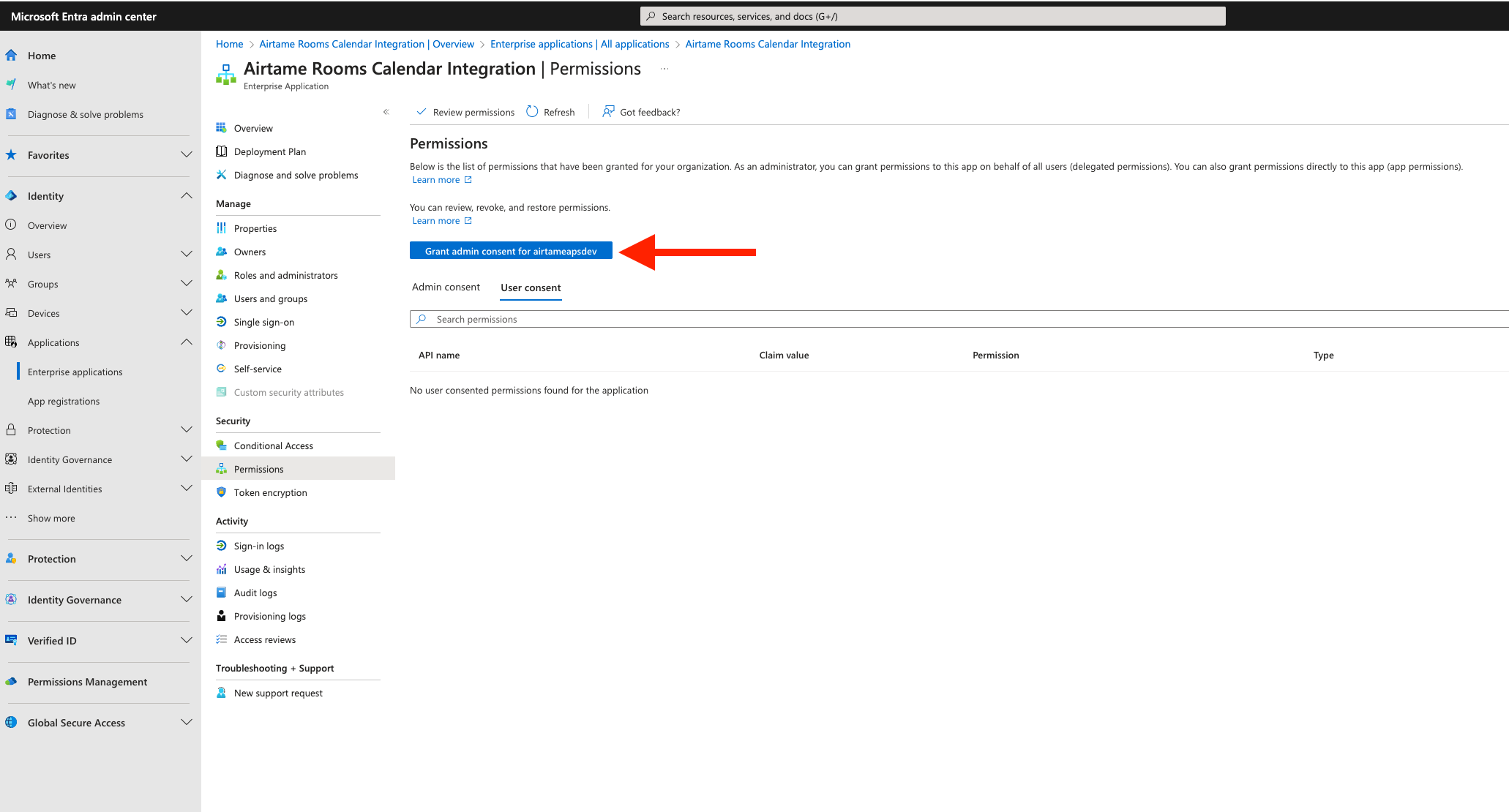This screenshot has height=812, width=1509.
Task: Expand the Favorites section chevron
Action: [x=187, y=155]
